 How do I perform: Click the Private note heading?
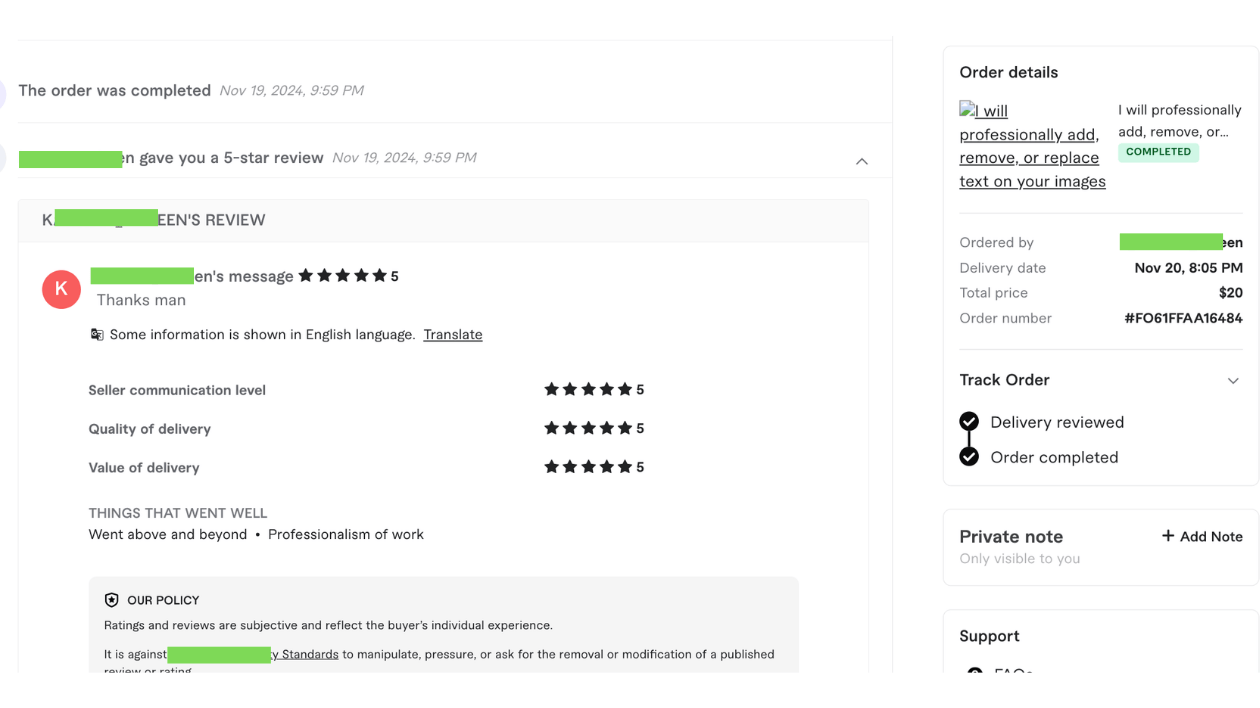1011,537
